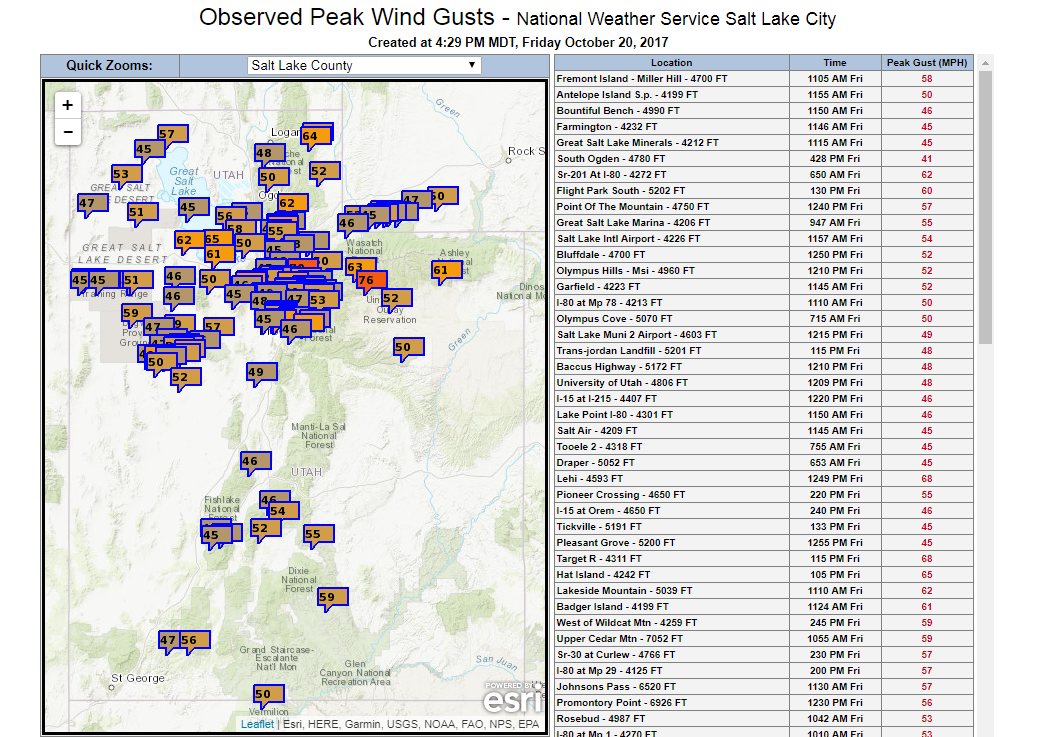Image resolution: width=1044 pixels, height=737 pixels.
Task: Zoom out on the map
Action: click(67, 132)
